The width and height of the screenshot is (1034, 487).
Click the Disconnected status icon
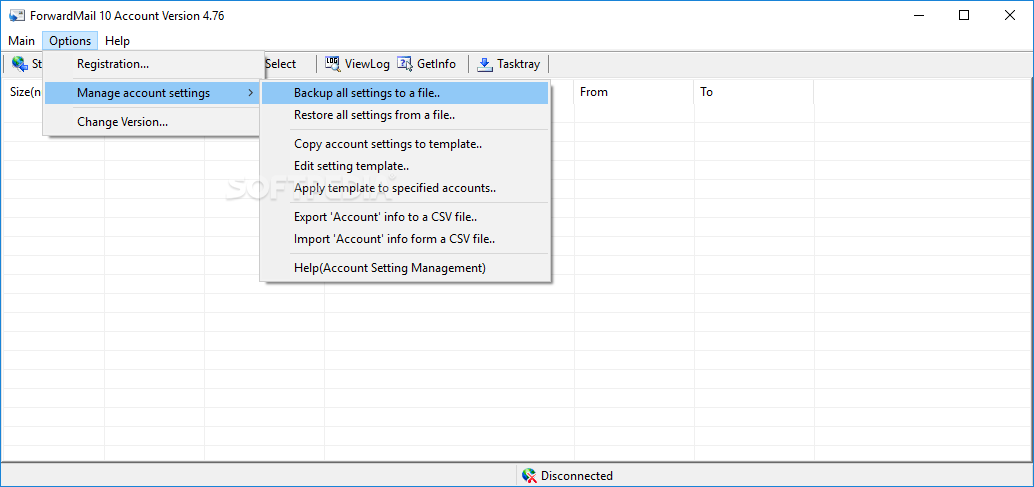(x=529, y=475)
